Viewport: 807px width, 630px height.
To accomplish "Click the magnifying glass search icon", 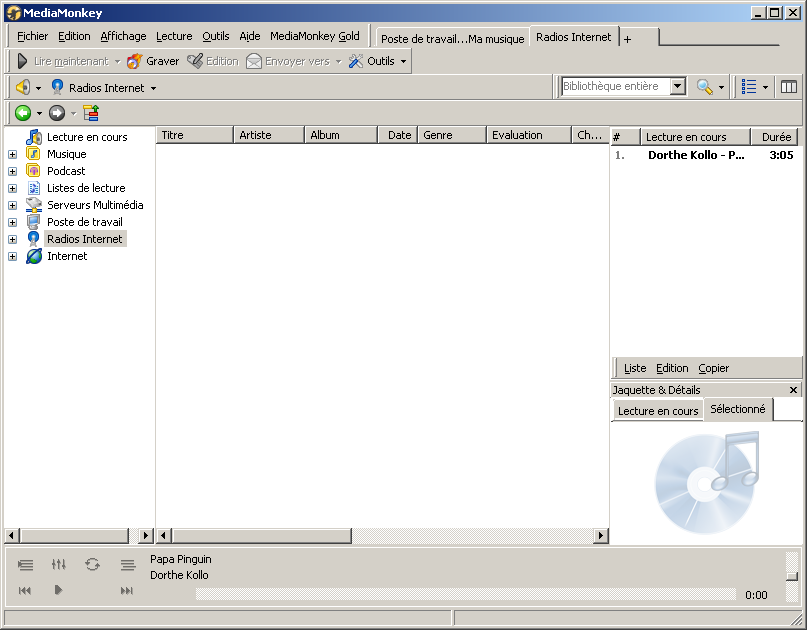I will tap(704, 87).
